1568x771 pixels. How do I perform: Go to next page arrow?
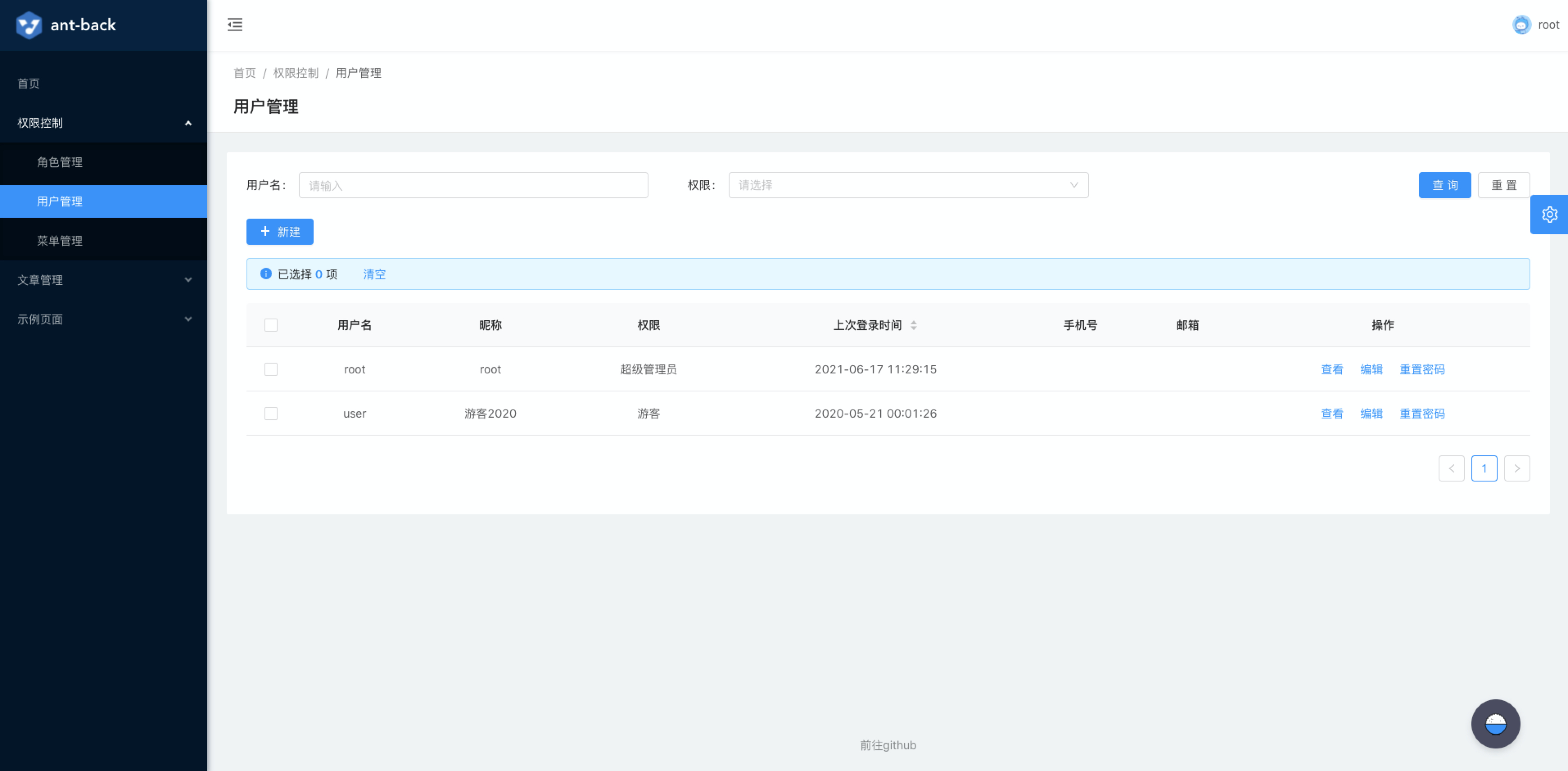click(x=1516, y=468)
